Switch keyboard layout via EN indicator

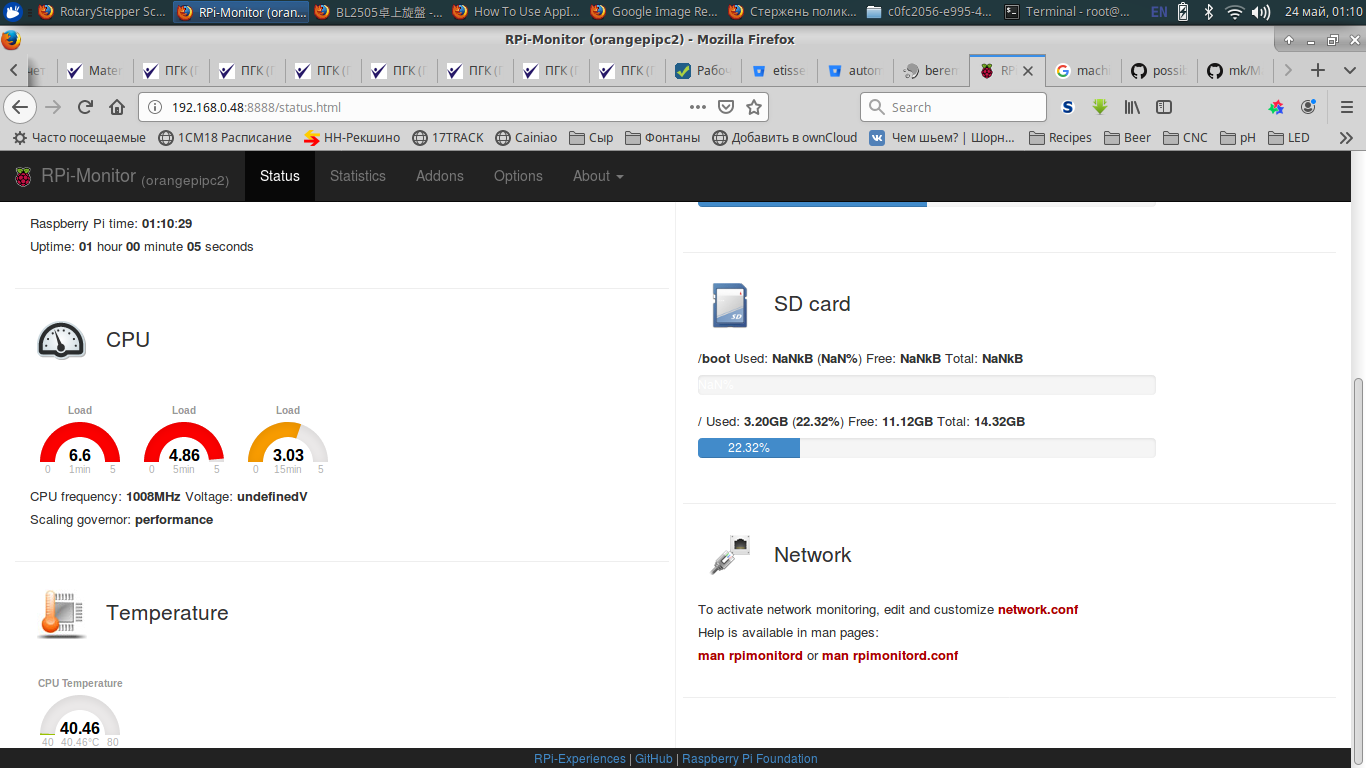point(1158,12)
